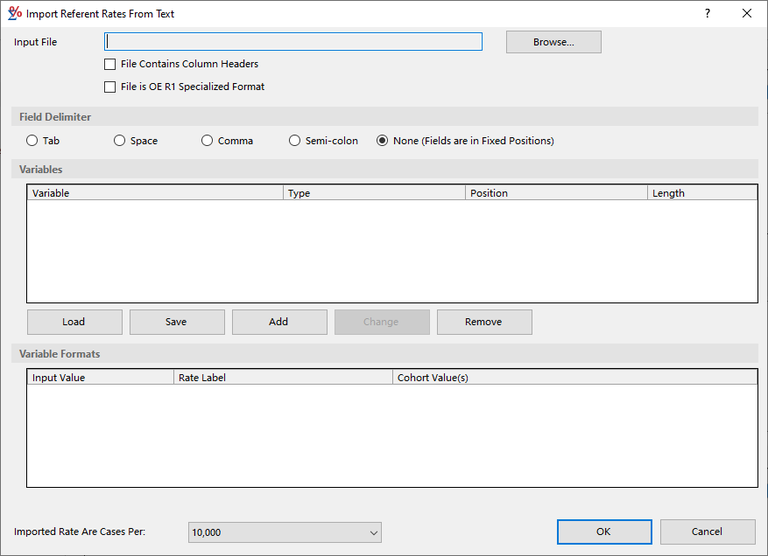Click the Help question mark button
Screen dimensions: 768x556
[x=707, y=14]
